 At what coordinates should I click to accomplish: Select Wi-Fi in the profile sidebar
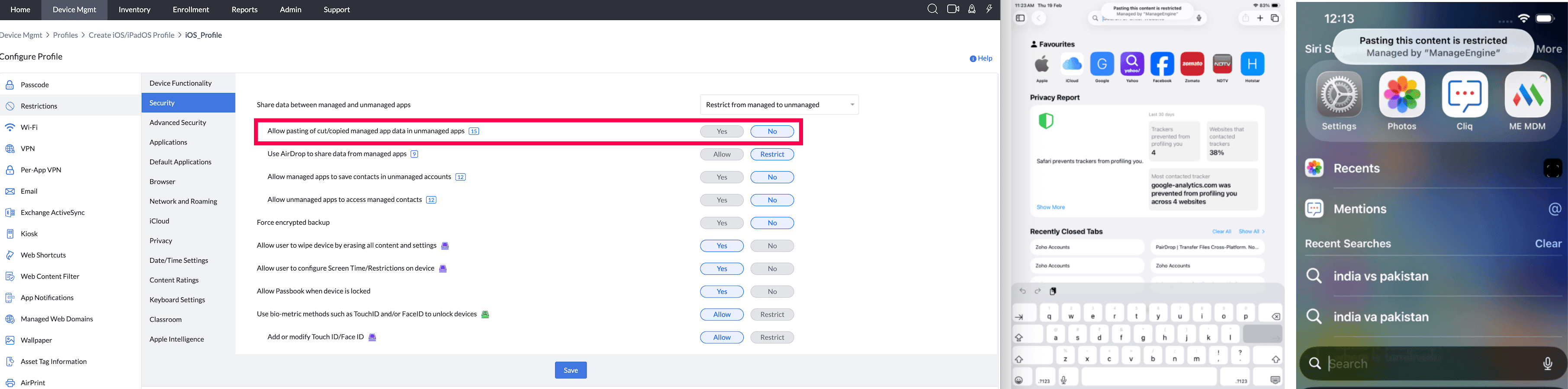click(x=29, y=127)
